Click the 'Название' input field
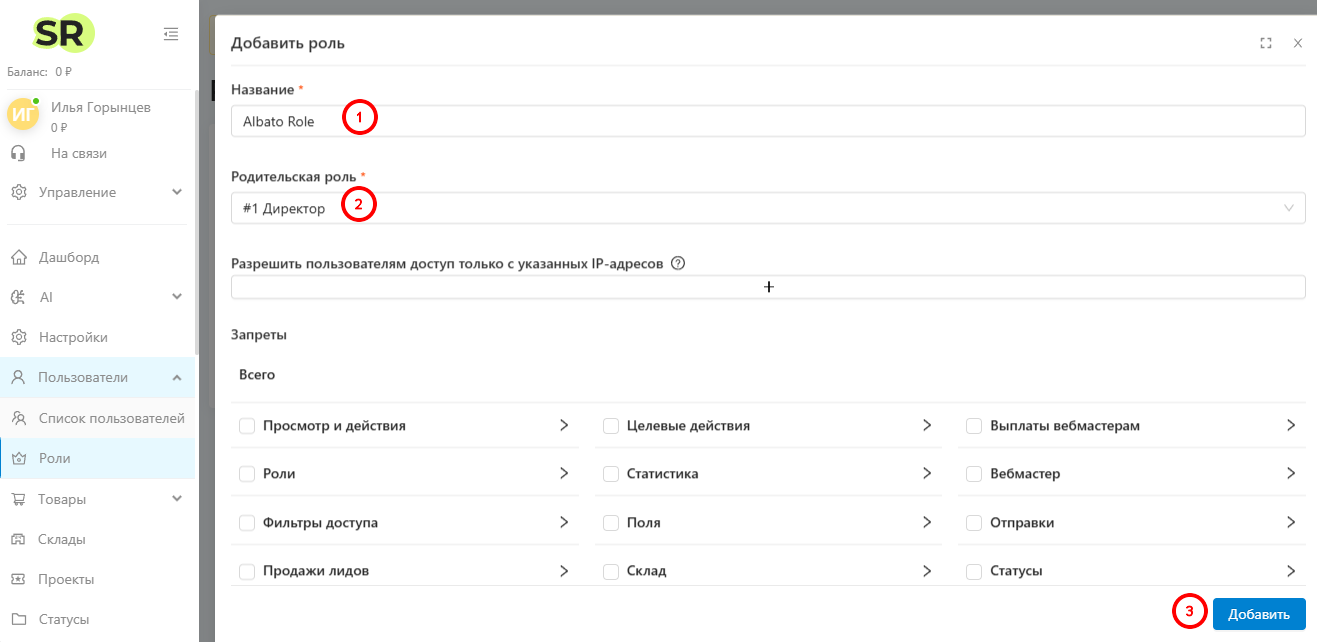The image size is (1317, 642). [768, 121]
